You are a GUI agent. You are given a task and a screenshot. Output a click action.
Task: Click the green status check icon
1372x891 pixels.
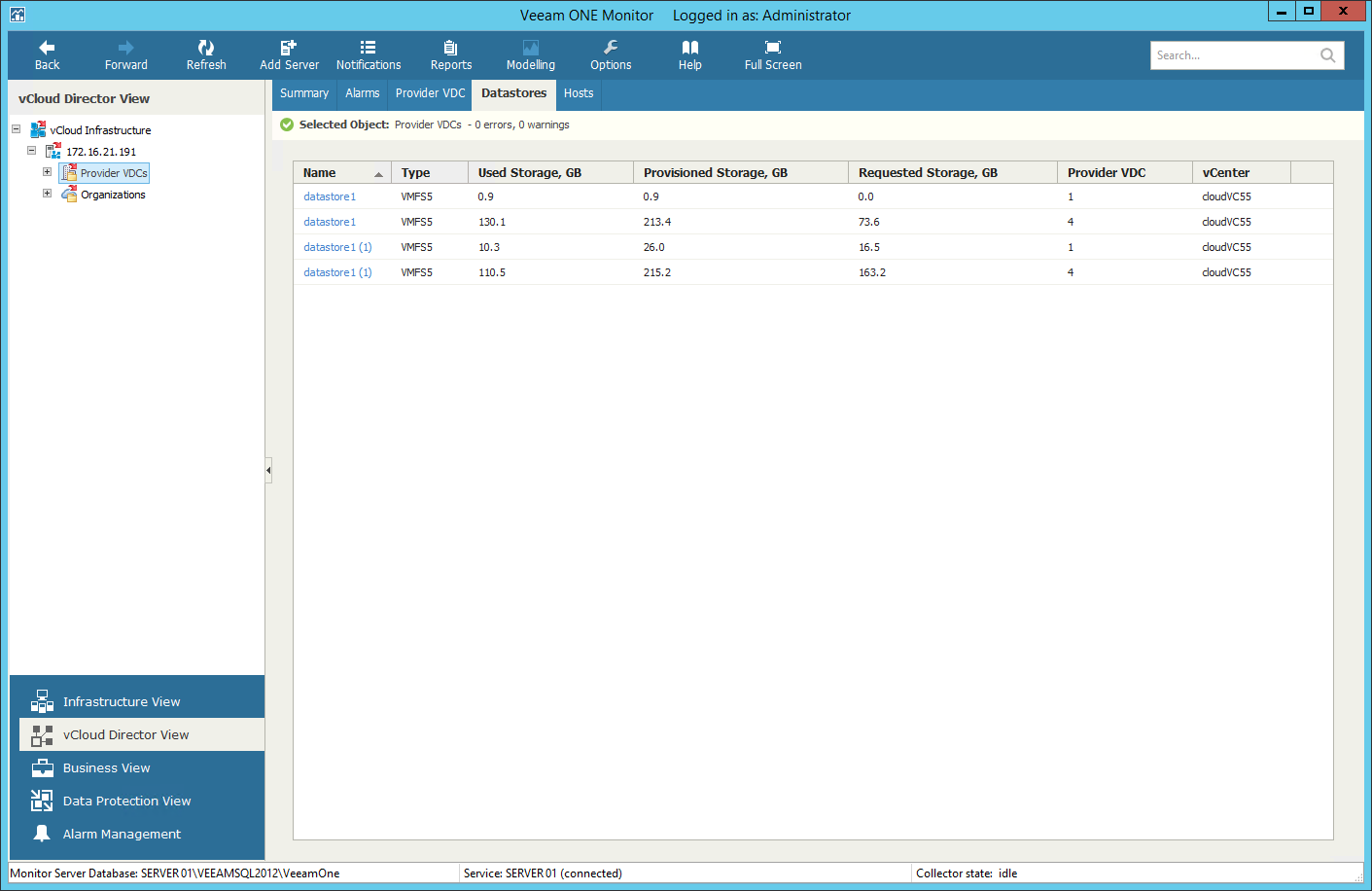click(x=287, y=125)
